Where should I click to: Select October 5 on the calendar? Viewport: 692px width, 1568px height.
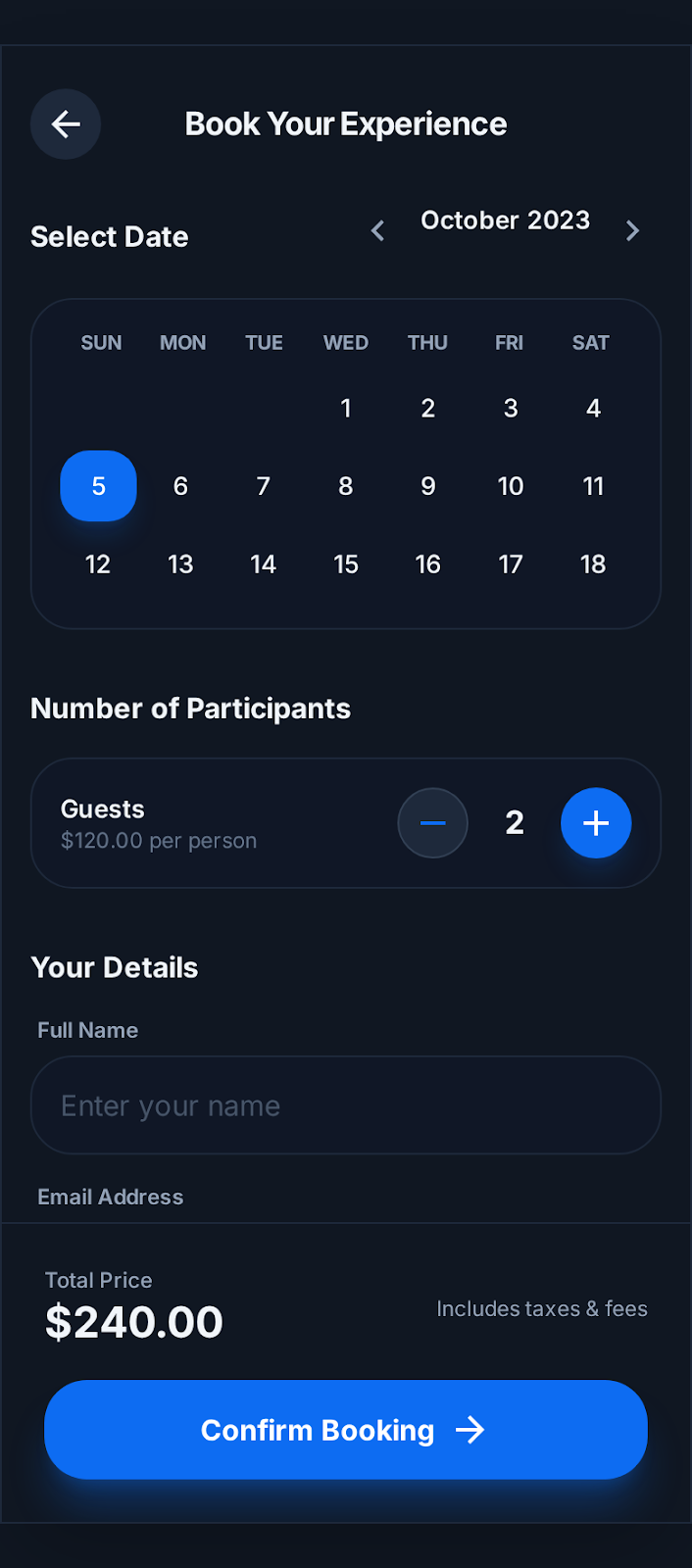pyautogui.click(x=98, y=486)
